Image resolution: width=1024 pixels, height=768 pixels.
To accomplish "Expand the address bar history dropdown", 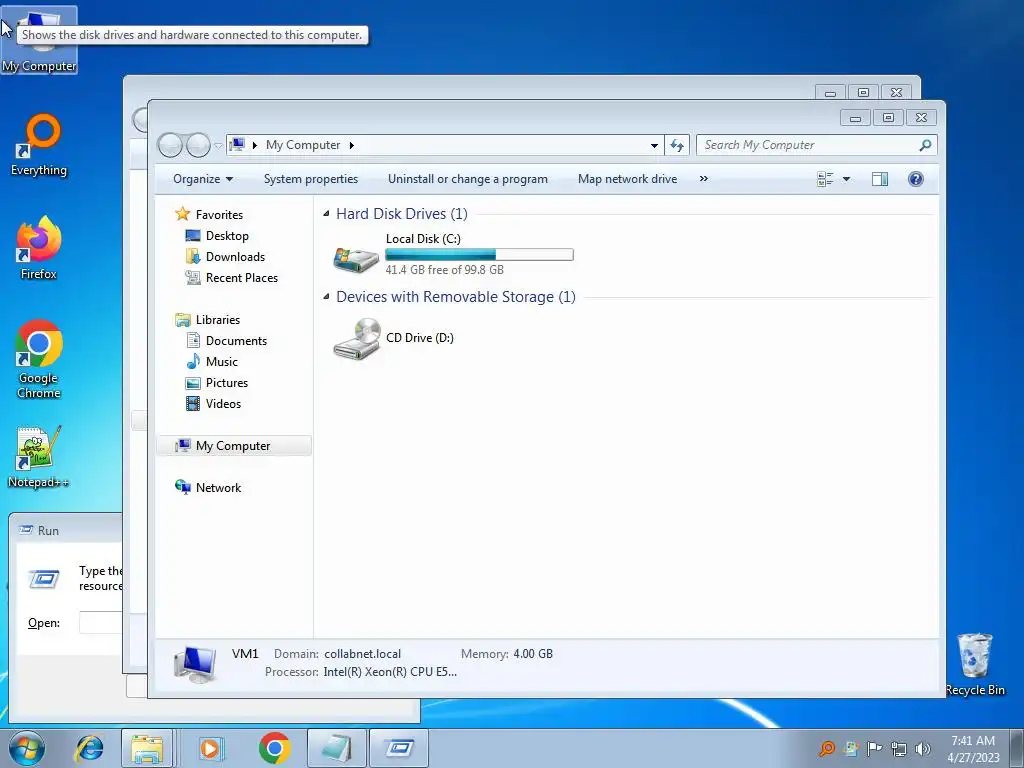I will click(654, 145).
